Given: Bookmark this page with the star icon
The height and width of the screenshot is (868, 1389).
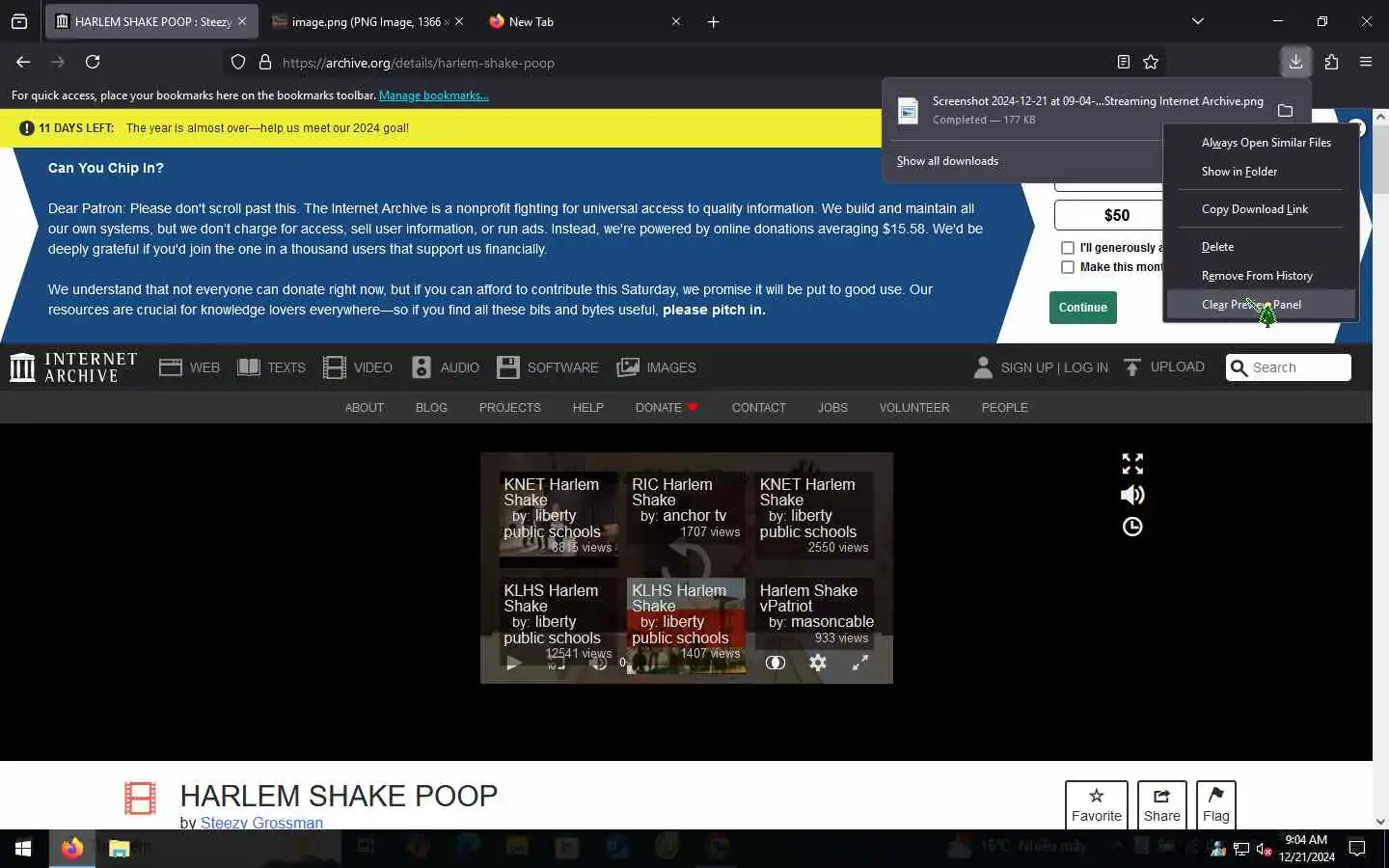Looking at the screenshot, I should [1151, 63].
